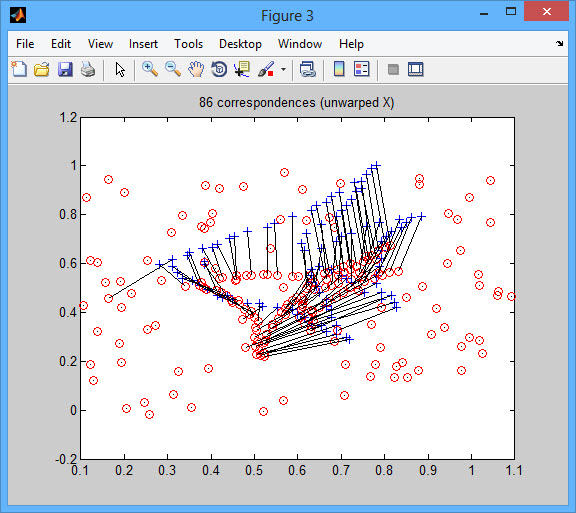Expand the Brush color dropdown arrow
Screen dimensions: 576x513
point(283,69)
